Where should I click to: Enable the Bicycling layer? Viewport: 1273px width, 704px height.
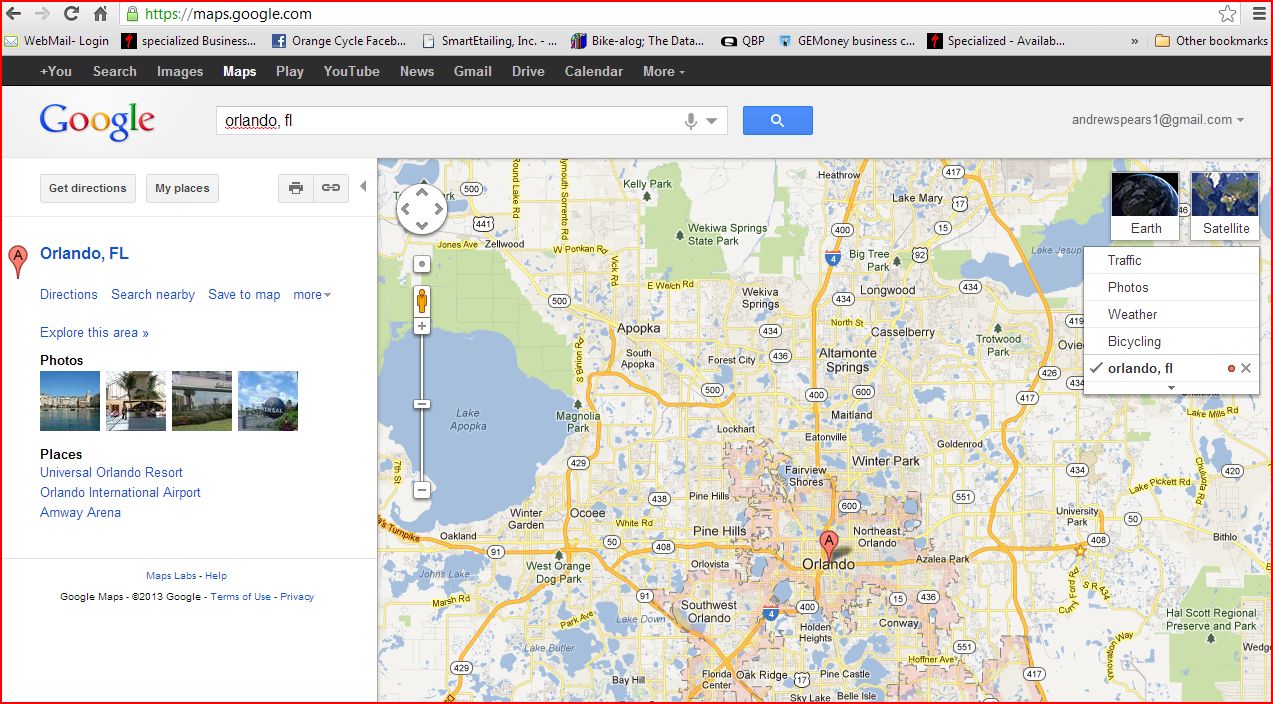point(1134,341)
